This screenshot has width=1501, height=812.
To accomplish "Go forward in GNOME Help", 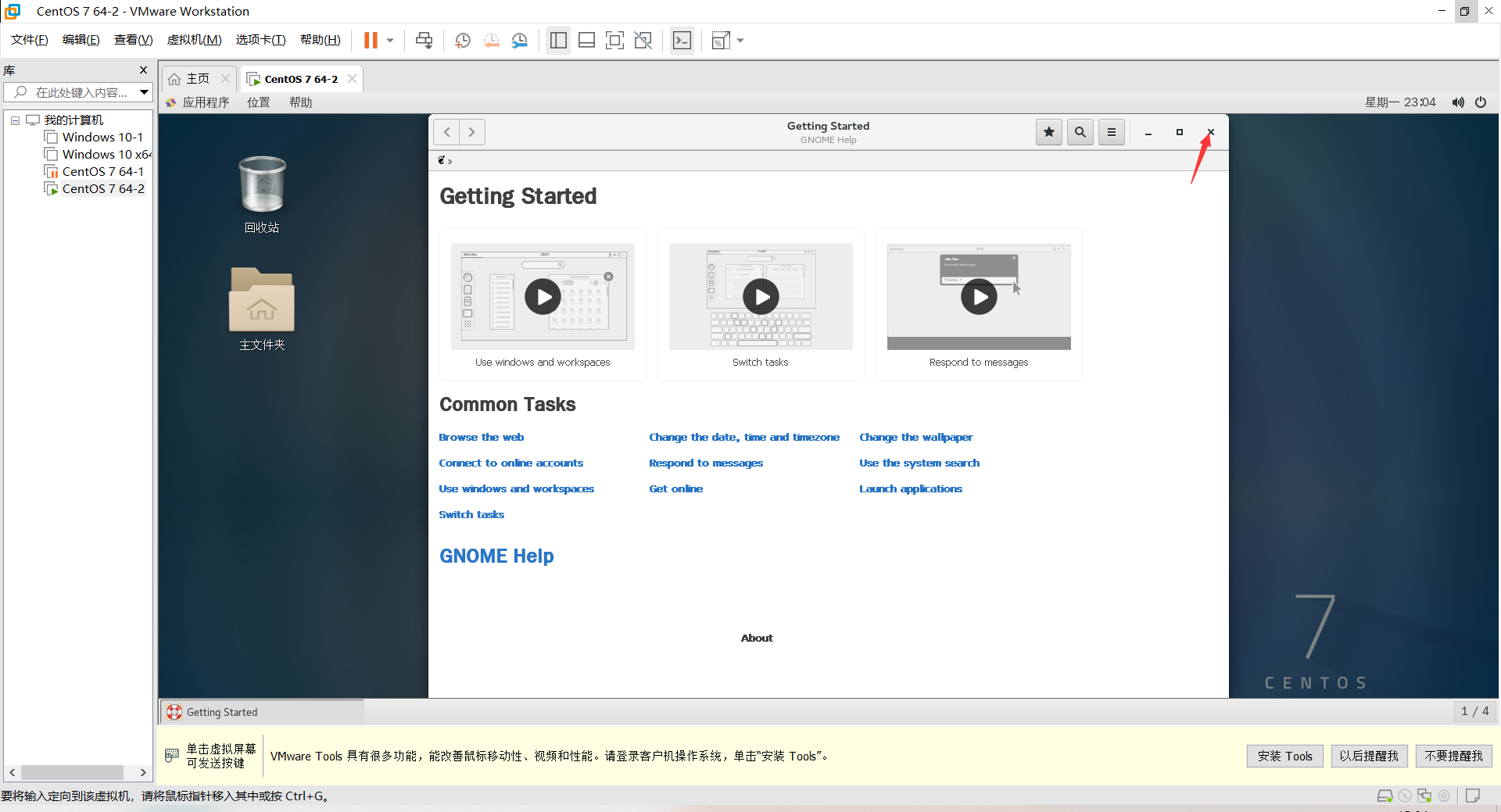I will coord(471,132).
